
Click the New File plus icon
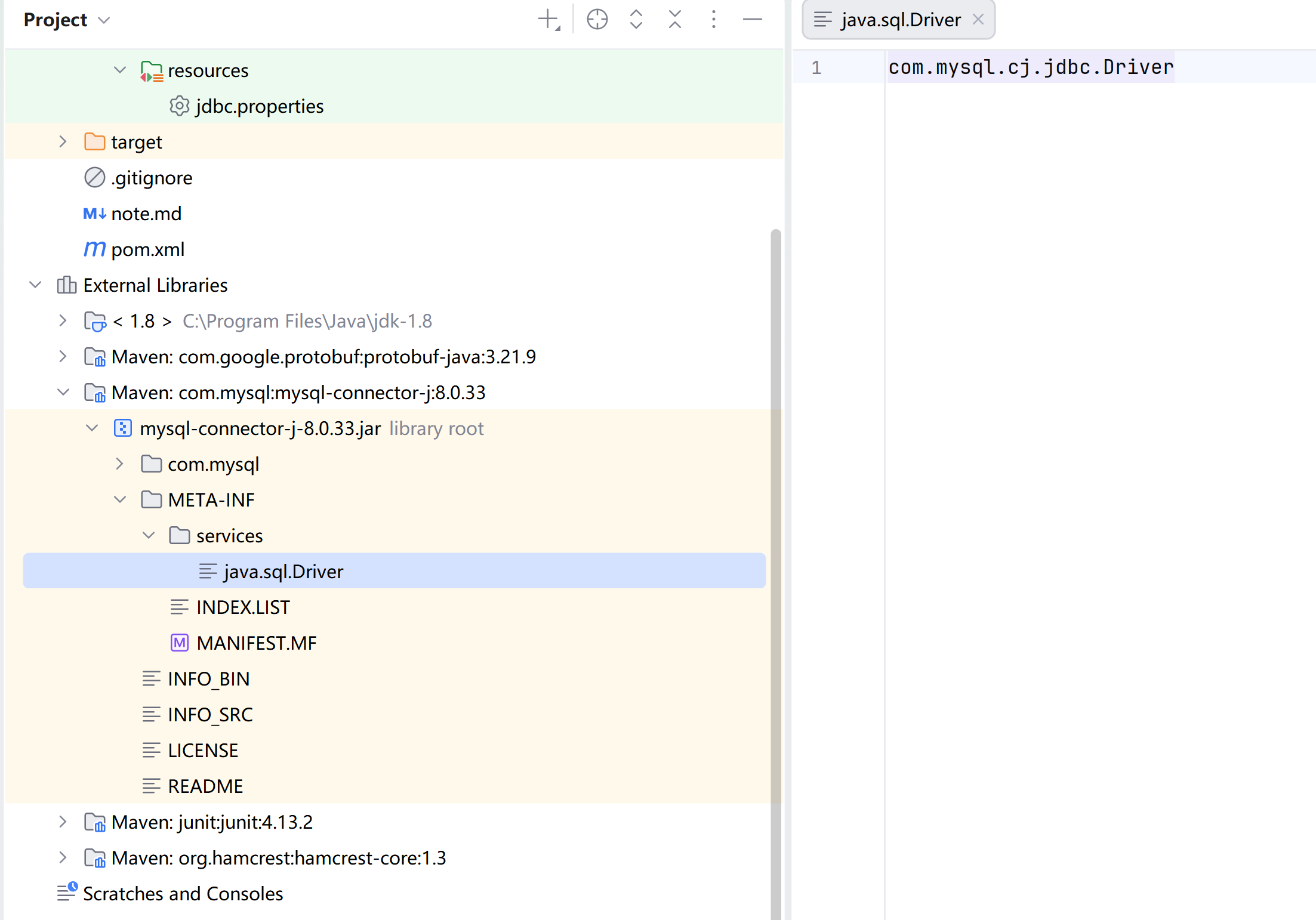(548, 20)
